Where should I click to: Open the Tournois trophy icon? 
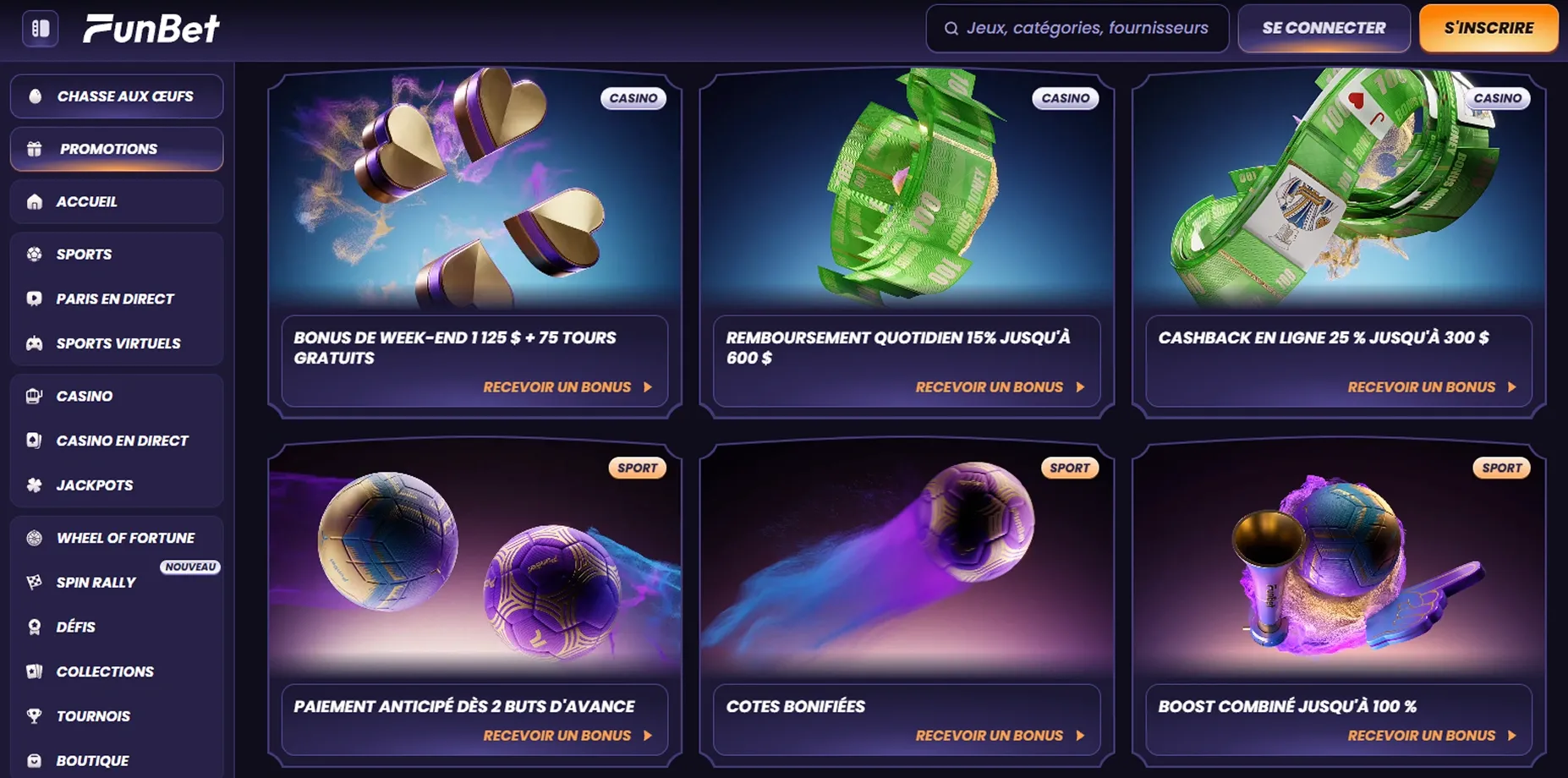click(35, 716)
